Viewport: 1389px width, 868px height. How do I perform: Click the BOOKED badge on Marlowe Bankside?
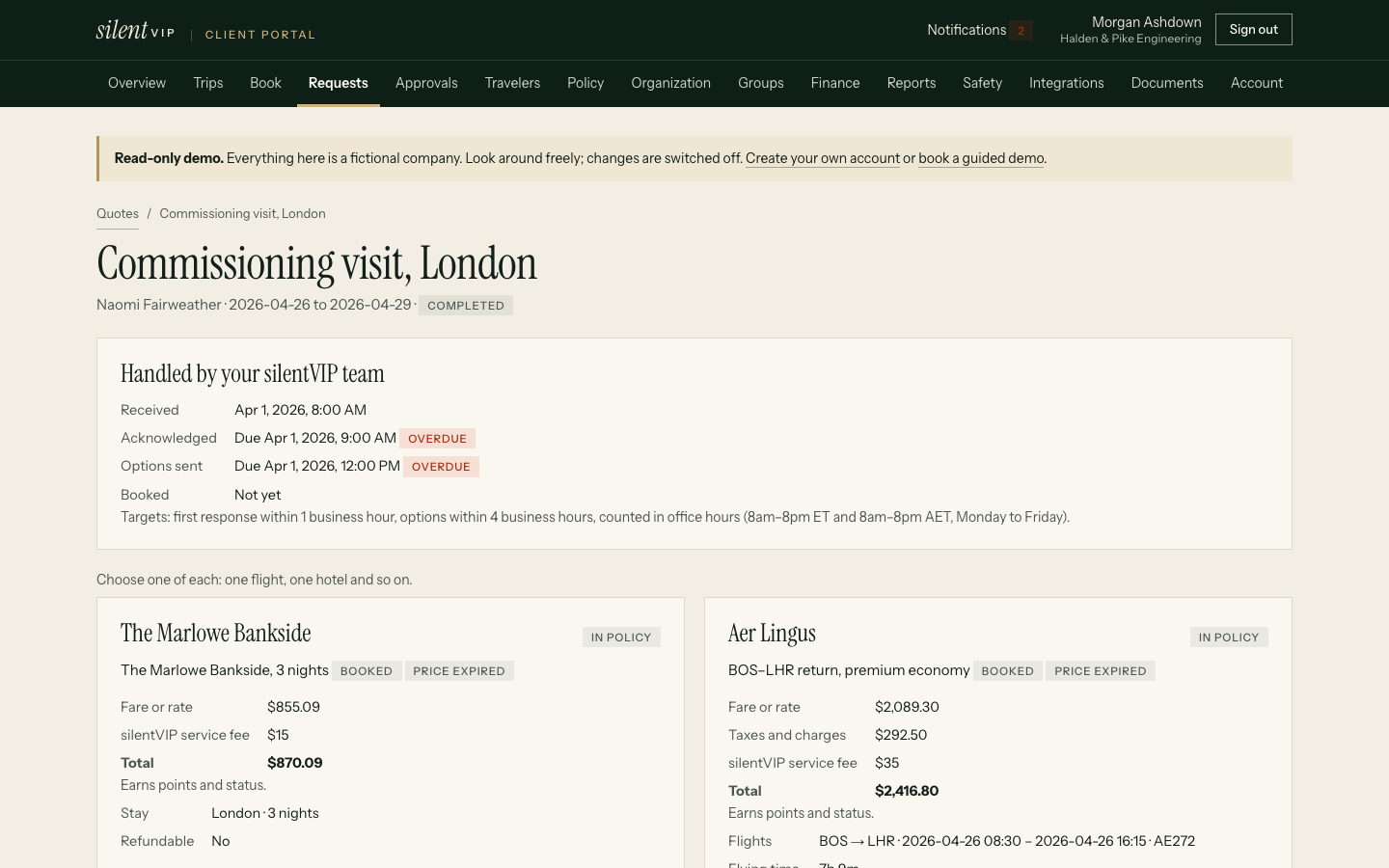(367, 671)
